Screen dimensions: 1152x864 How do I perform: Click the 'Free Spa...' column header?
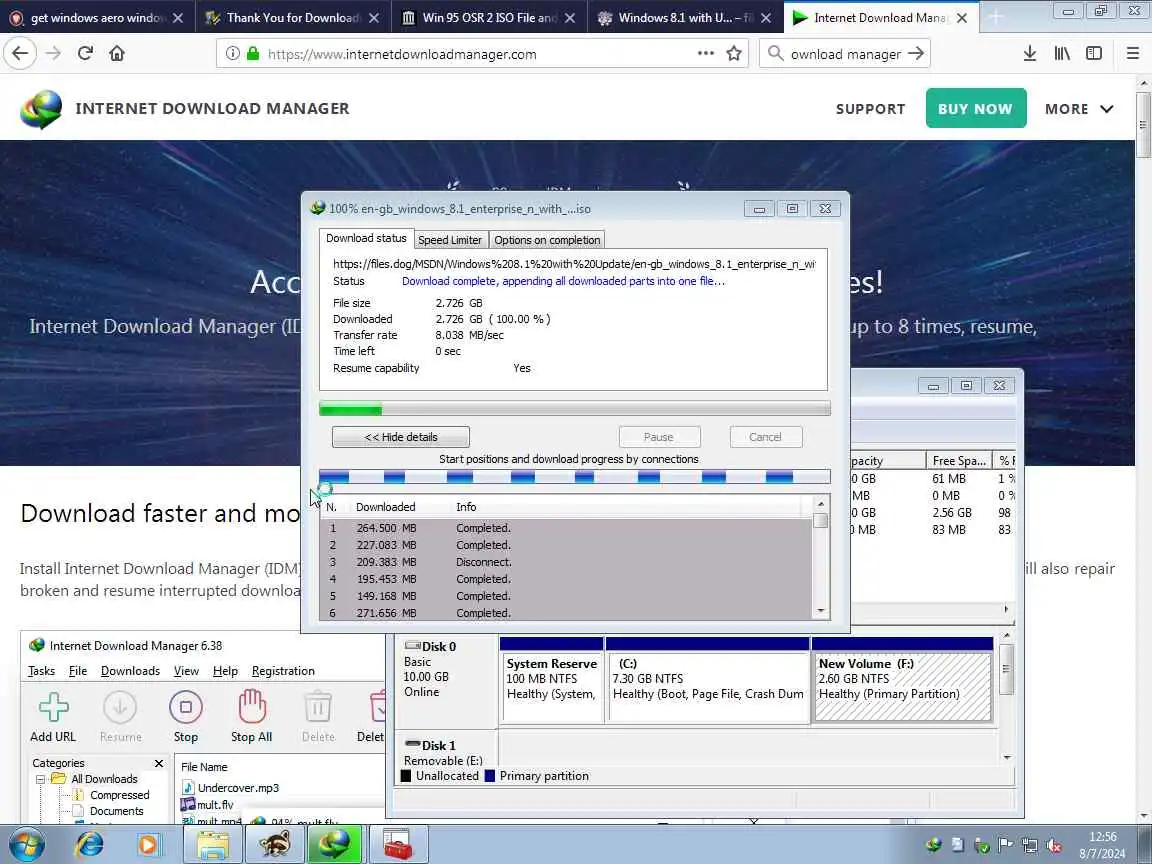click(x=959, y=461)
